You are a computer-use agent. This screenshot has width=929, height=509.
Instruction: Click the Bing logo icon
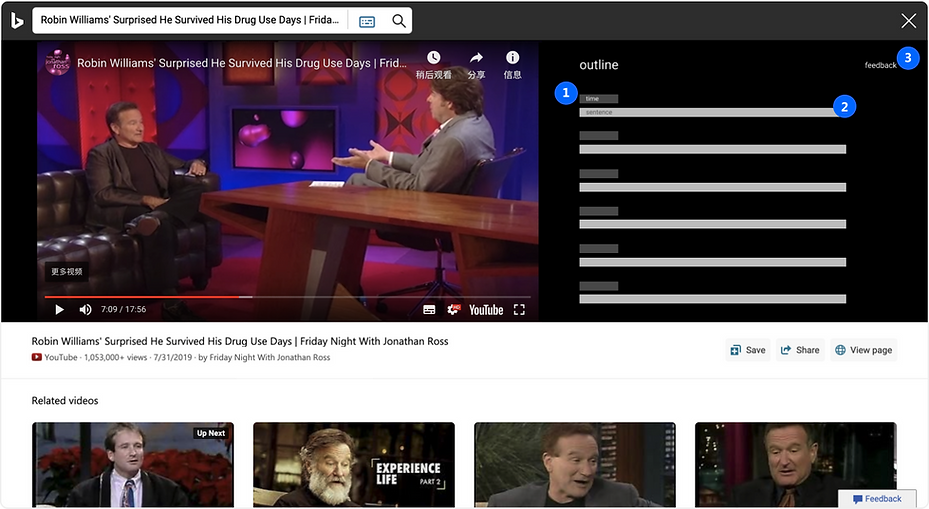tap(17, 21)
